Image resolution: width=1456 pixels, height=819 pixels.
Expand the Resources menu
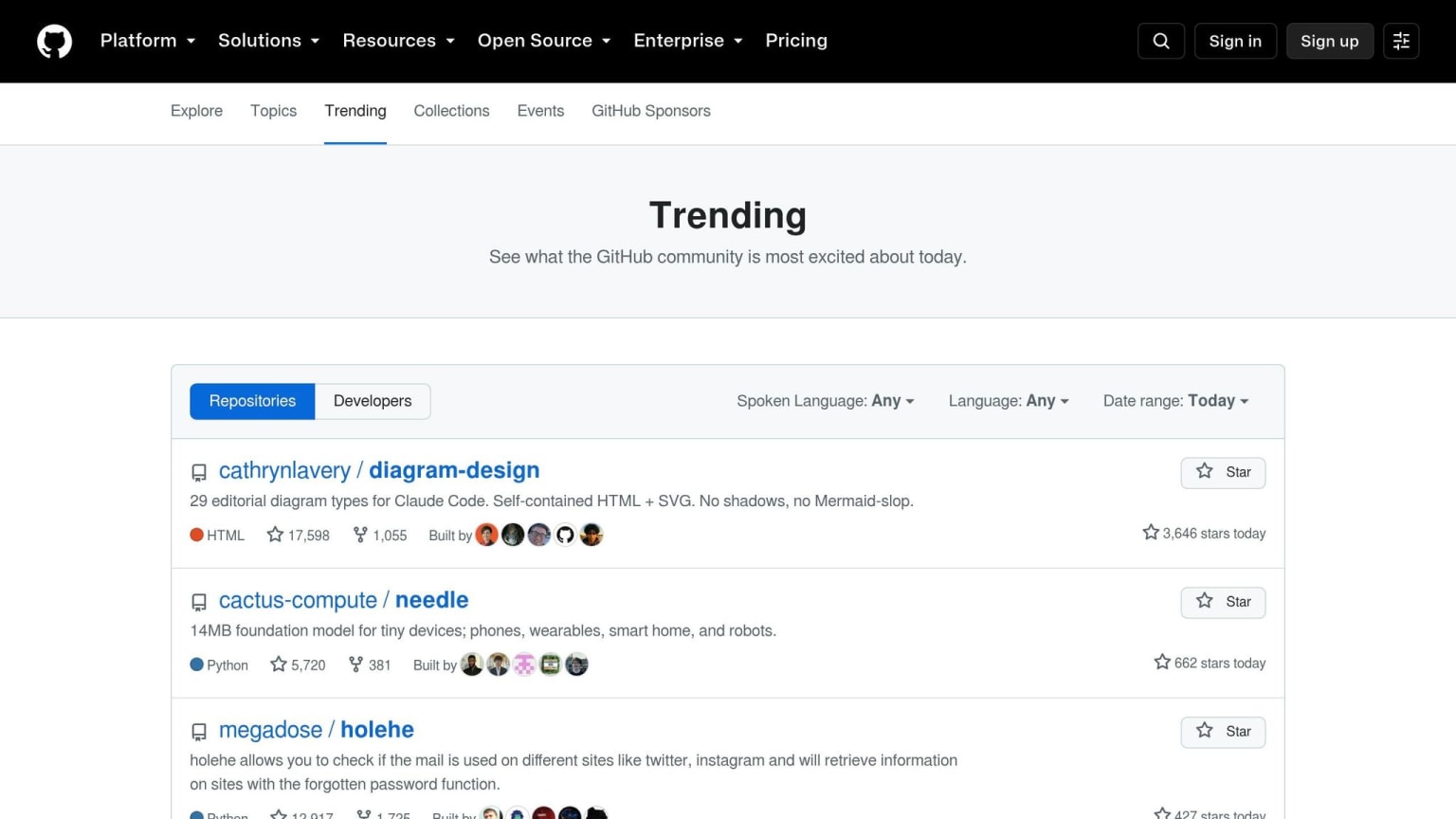tap(399, 41)
